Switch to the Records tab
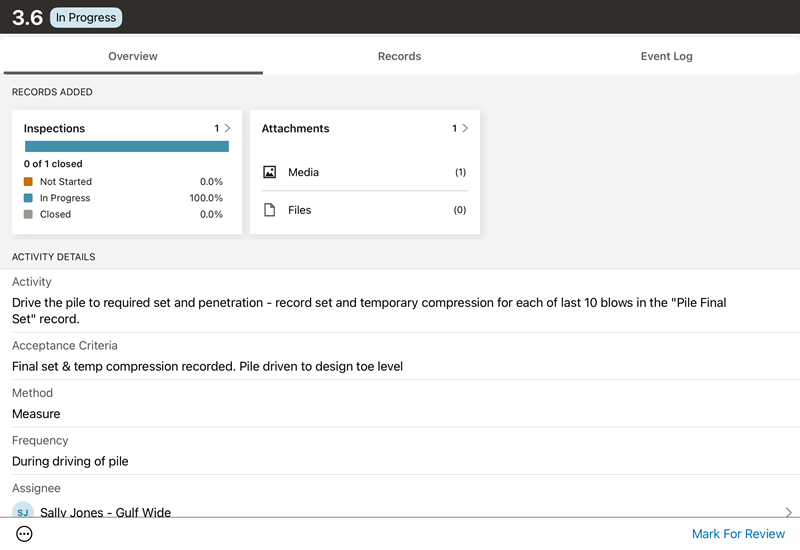Image resolution: width=800 pixels, height=550 pixels. (399, 56)
